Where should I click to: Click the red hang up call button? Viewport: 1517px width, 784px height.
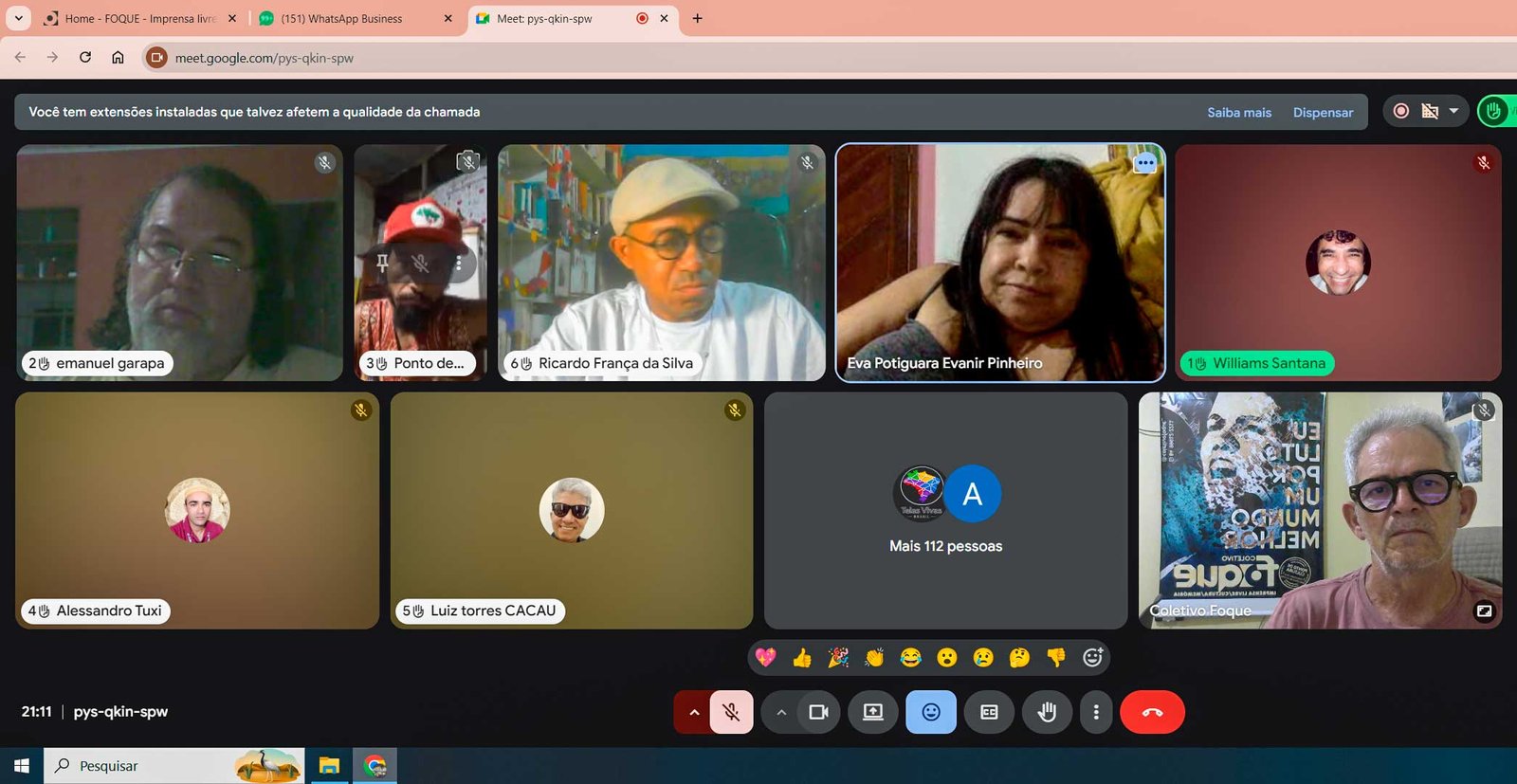click(x=1152, y=712)
